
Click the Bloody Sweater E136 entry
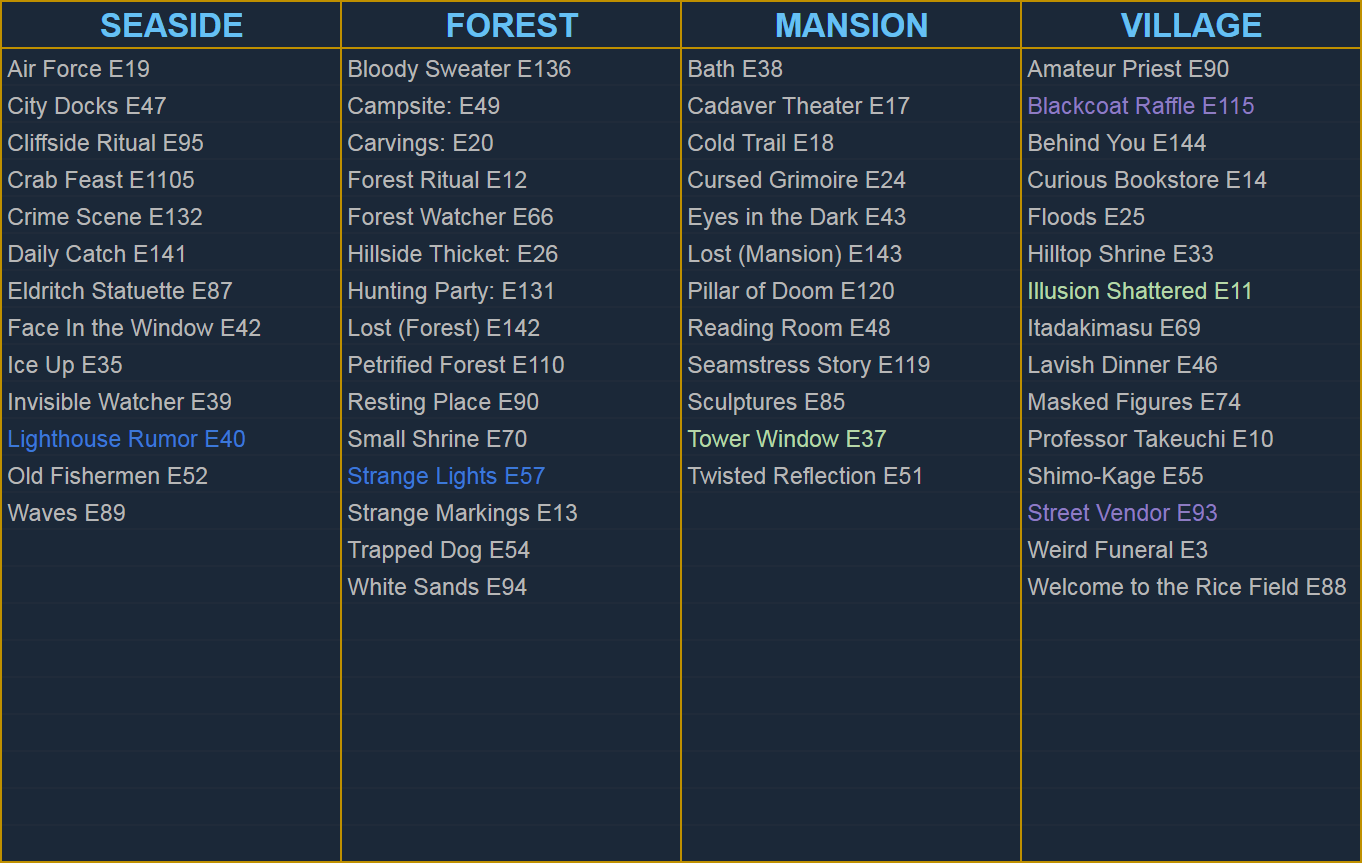[459, 69]
